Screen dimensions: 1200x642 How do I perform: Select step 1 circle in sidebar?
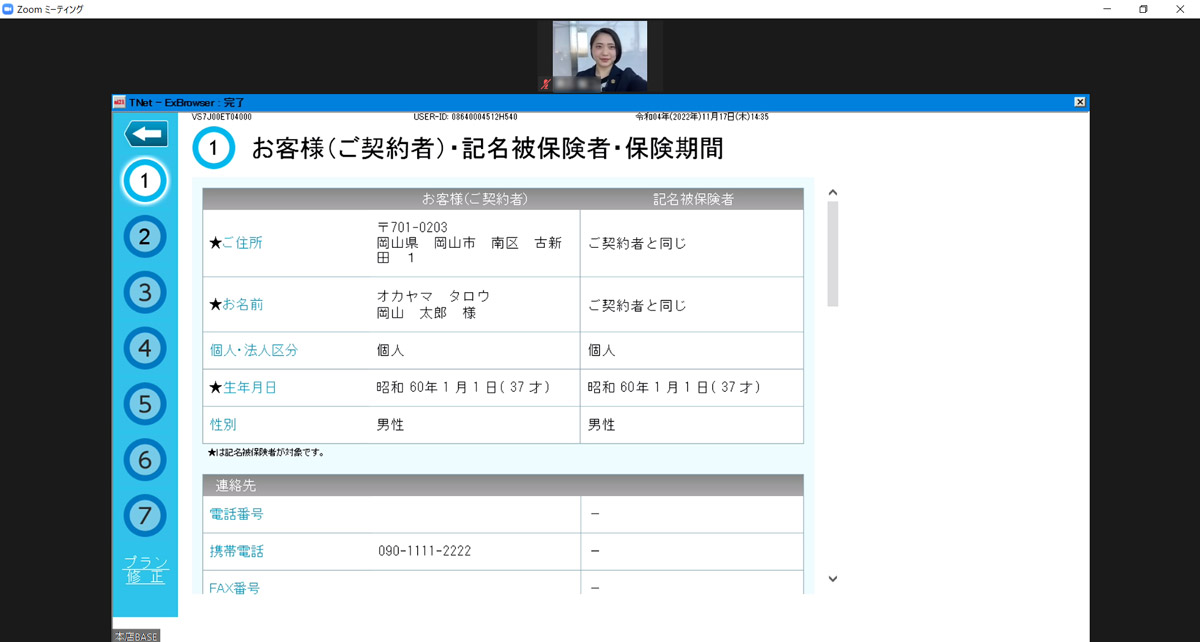(145, 181)
